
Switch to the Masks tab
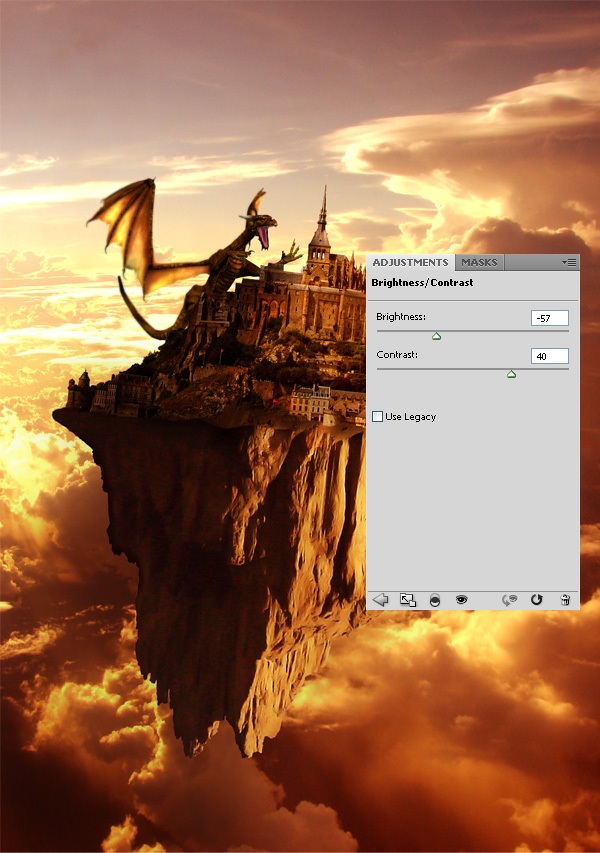[x=479, y=262]
